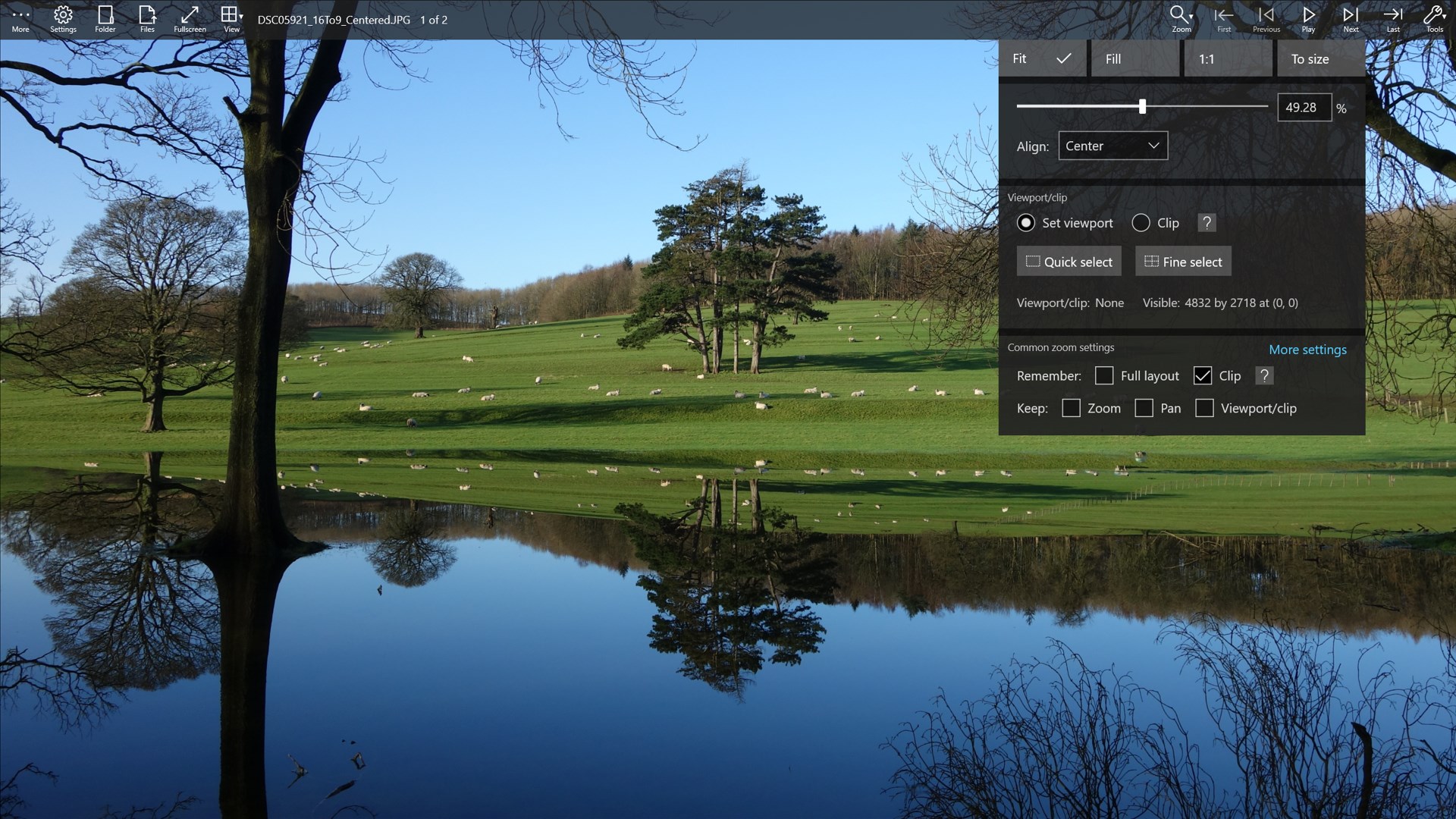The height and width of the screenshot is (819, 1456).
Task: Click the Folder browser icon
Action: coord(105,19)
